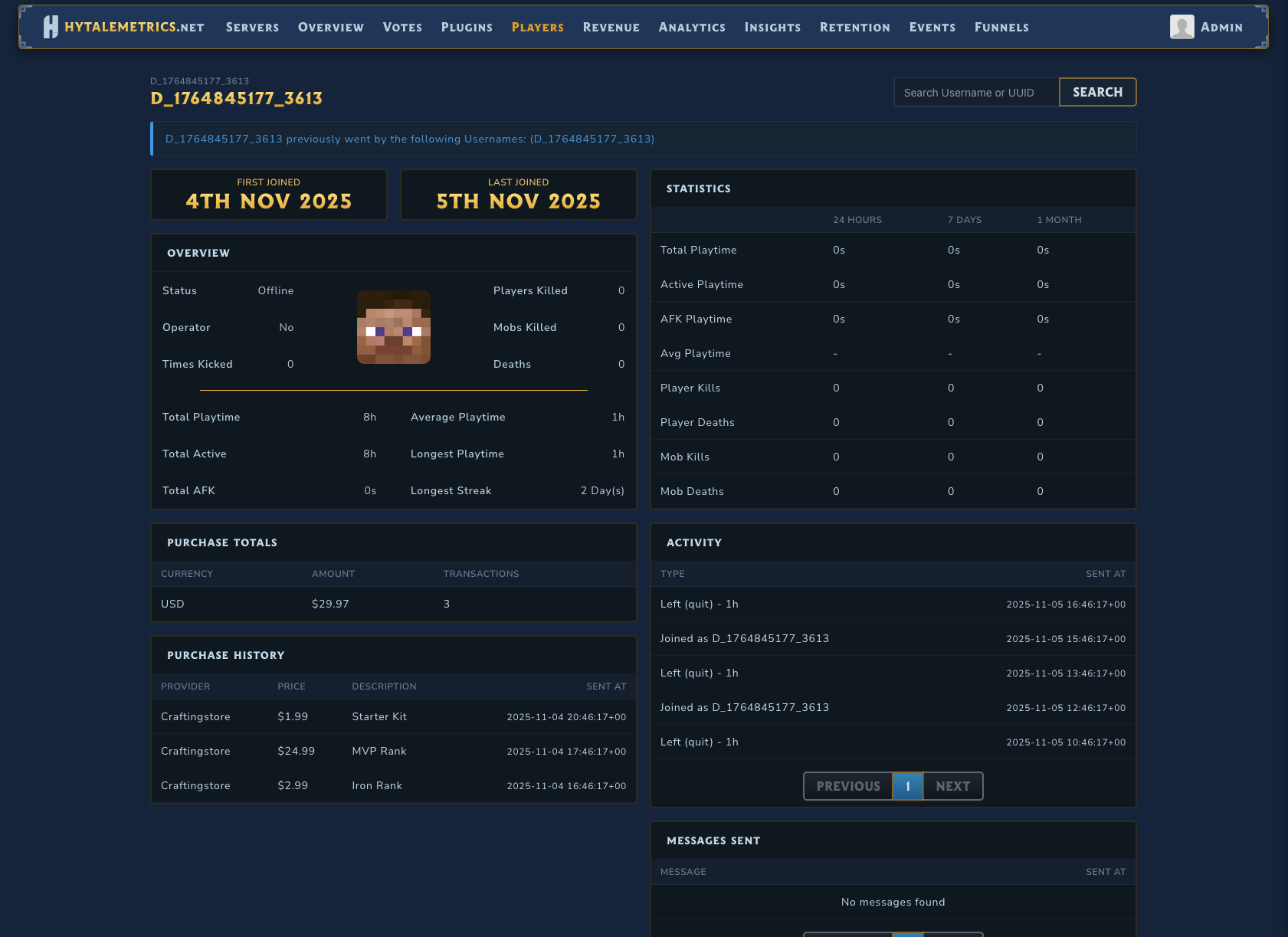Select the Players nav tab
Viewport: 1288px width, 937px height.
click(537, 27)
